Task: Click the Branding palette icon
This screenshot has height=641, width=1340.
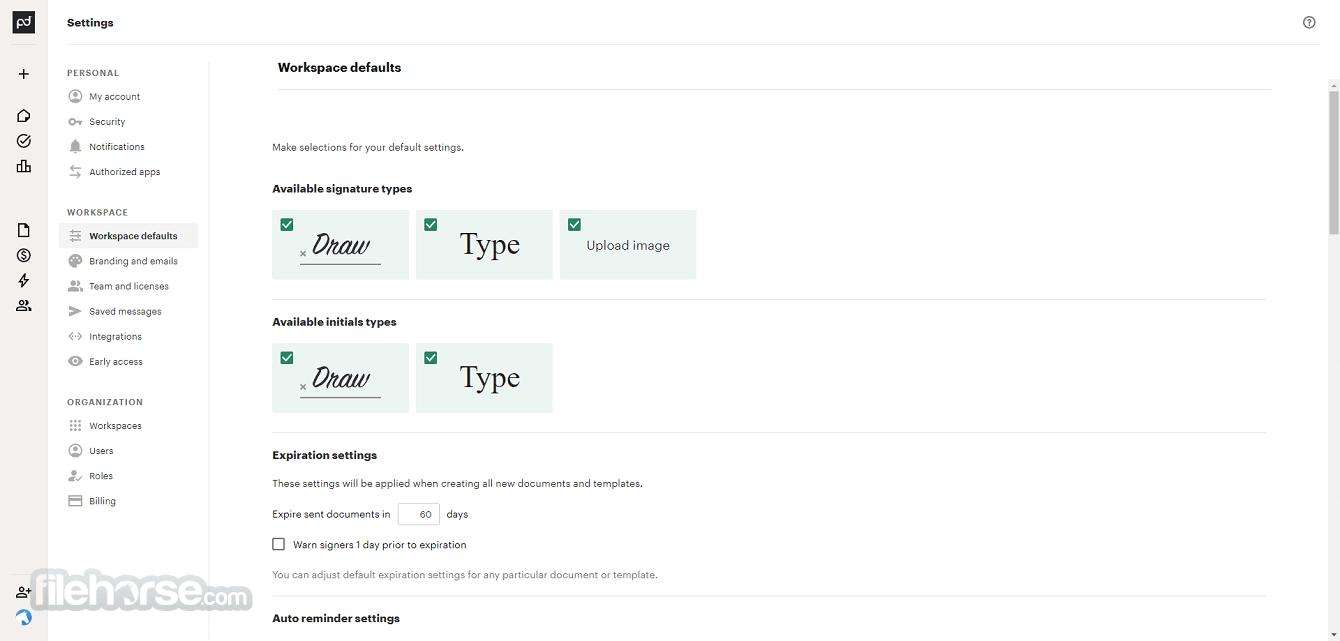Action: click(75, 261)
